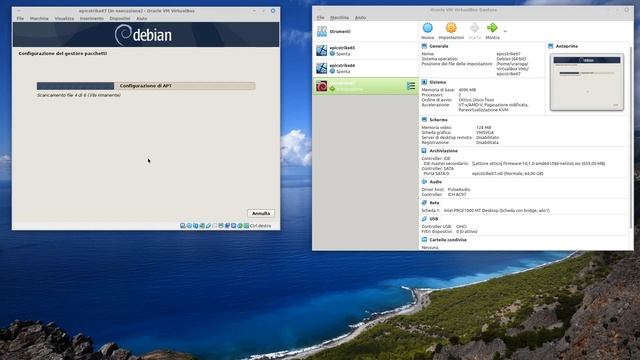Click Annulla button in Debian installer
640x360 pixels.
pyautogui.click(x=261, y=213)
